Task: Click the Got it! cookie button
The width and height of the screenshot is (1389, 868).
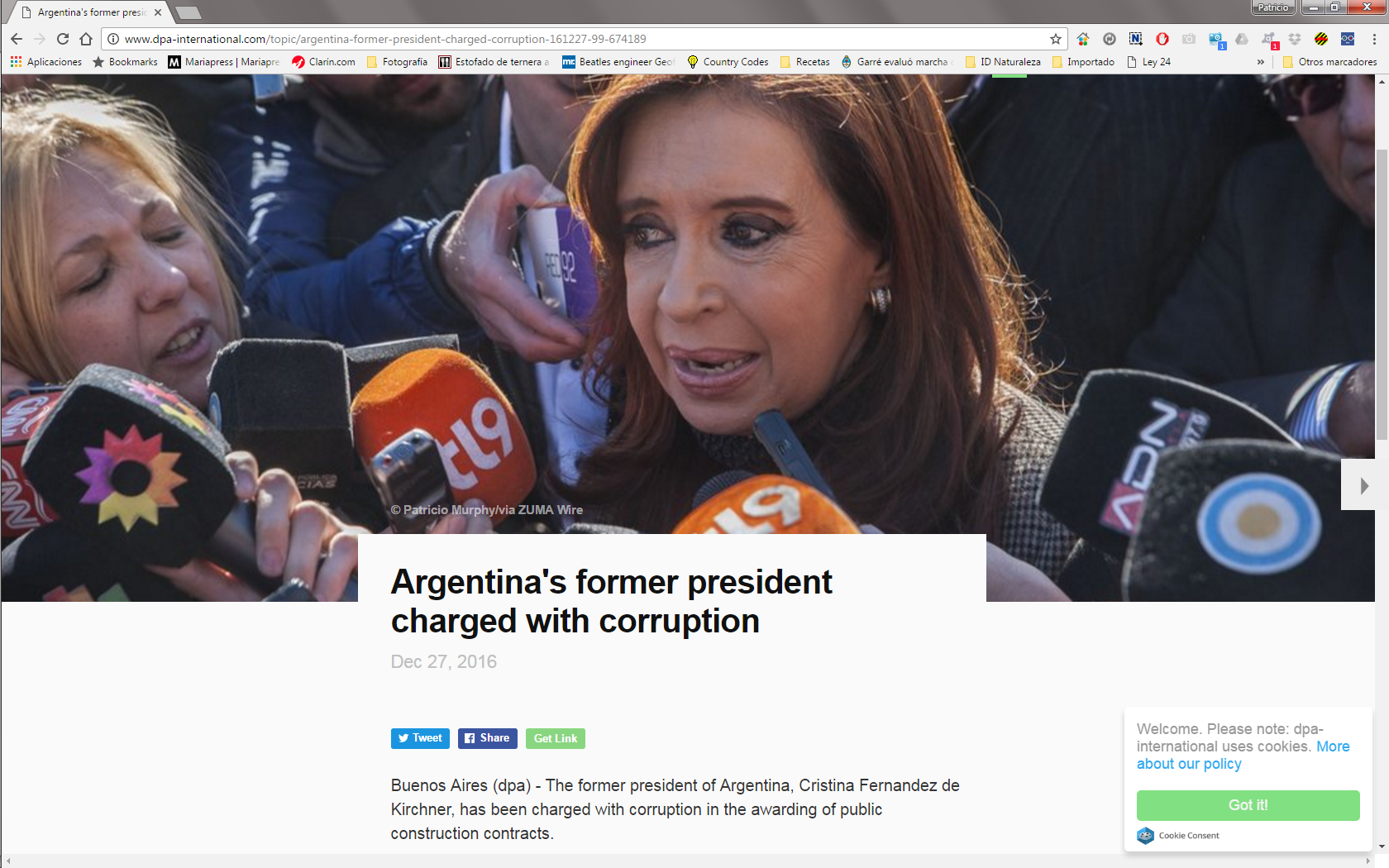Action: tap(1248, 805)
